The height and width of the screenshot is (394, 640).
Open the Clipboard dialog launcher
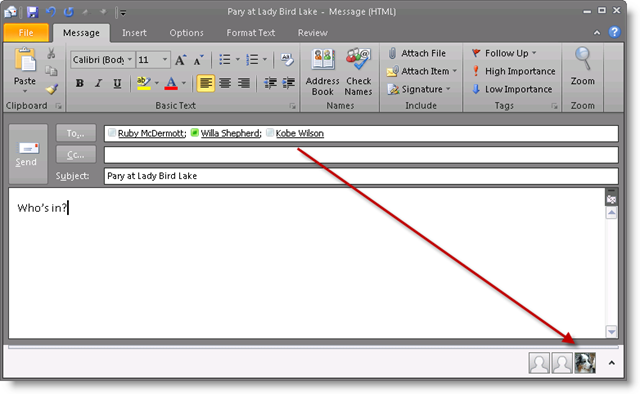pyautogui.click(x=59, y=106)
